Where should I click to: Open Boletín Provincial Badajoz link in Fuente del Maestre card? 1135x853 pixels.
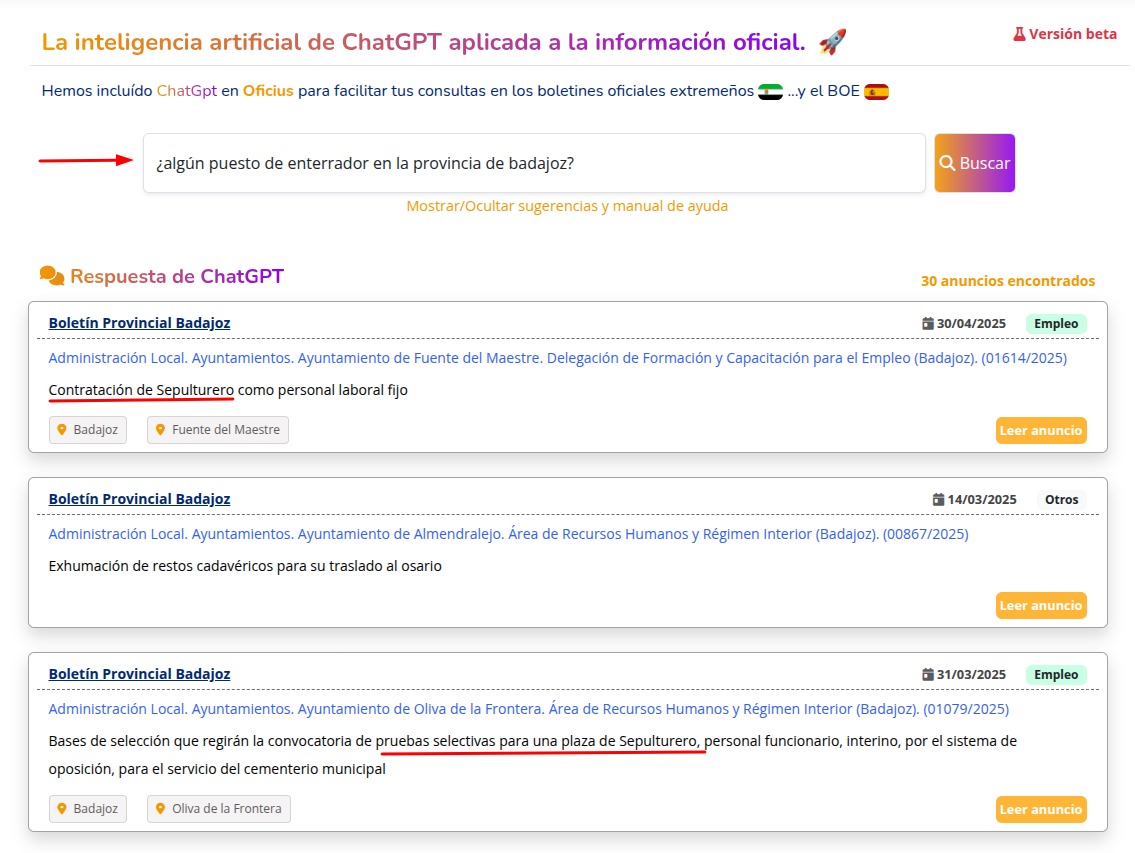click(x=139, y=323)
